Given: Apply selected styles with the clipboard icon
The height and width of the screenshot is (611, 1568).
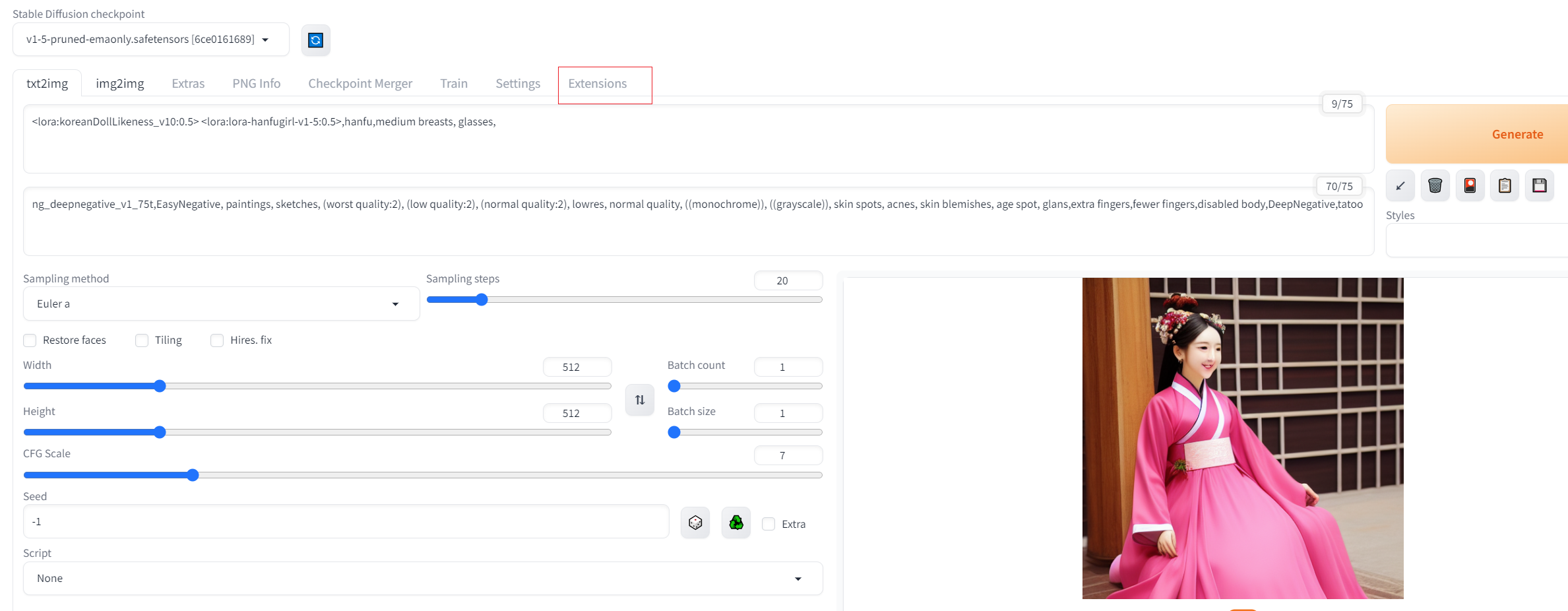Looking at the screenshot, I should (x=1505, y=185).
